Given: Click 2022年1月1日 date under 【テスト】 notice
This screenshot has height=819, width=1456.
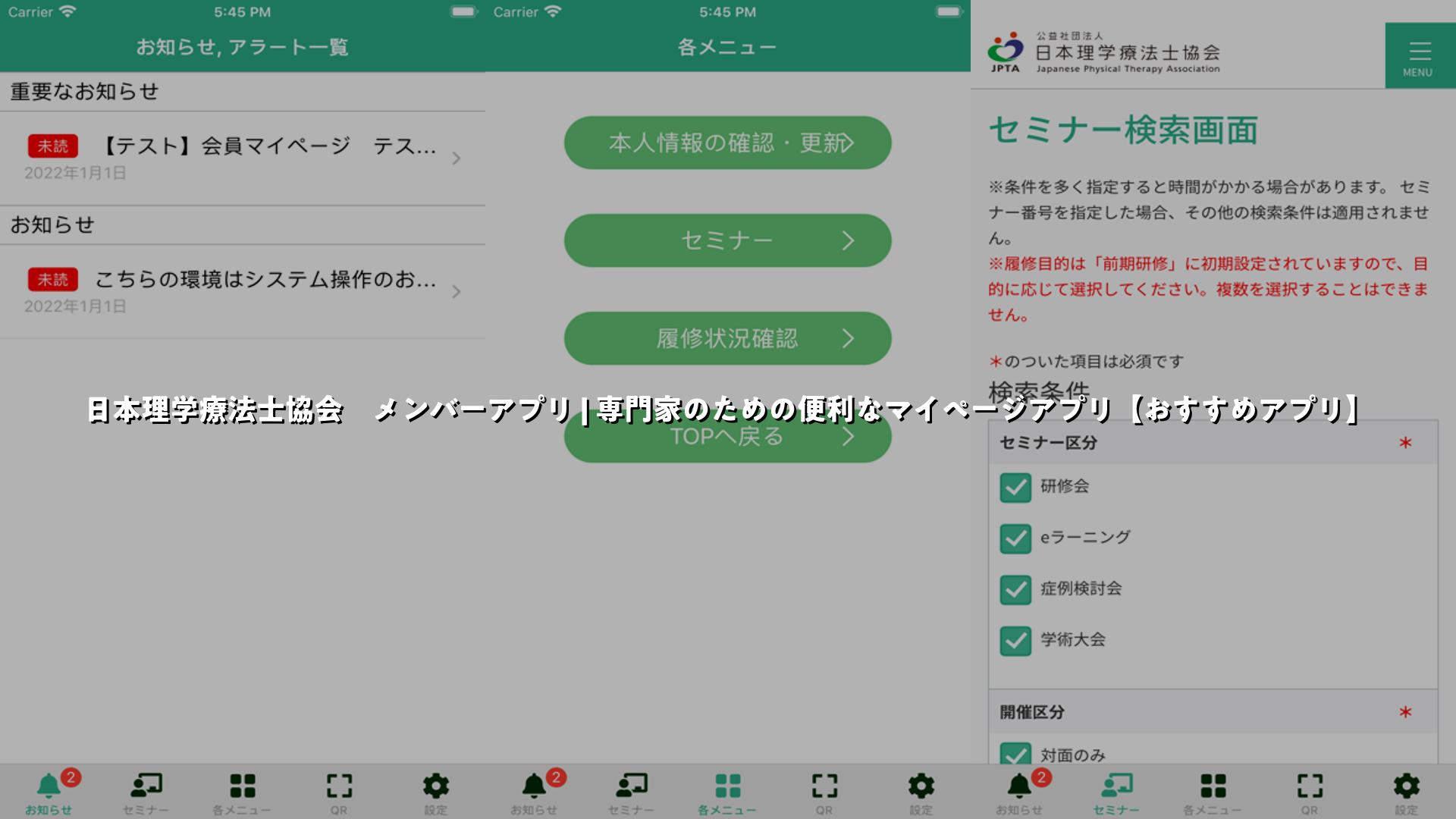Looking at the screenshot, I should click(75, 173).
